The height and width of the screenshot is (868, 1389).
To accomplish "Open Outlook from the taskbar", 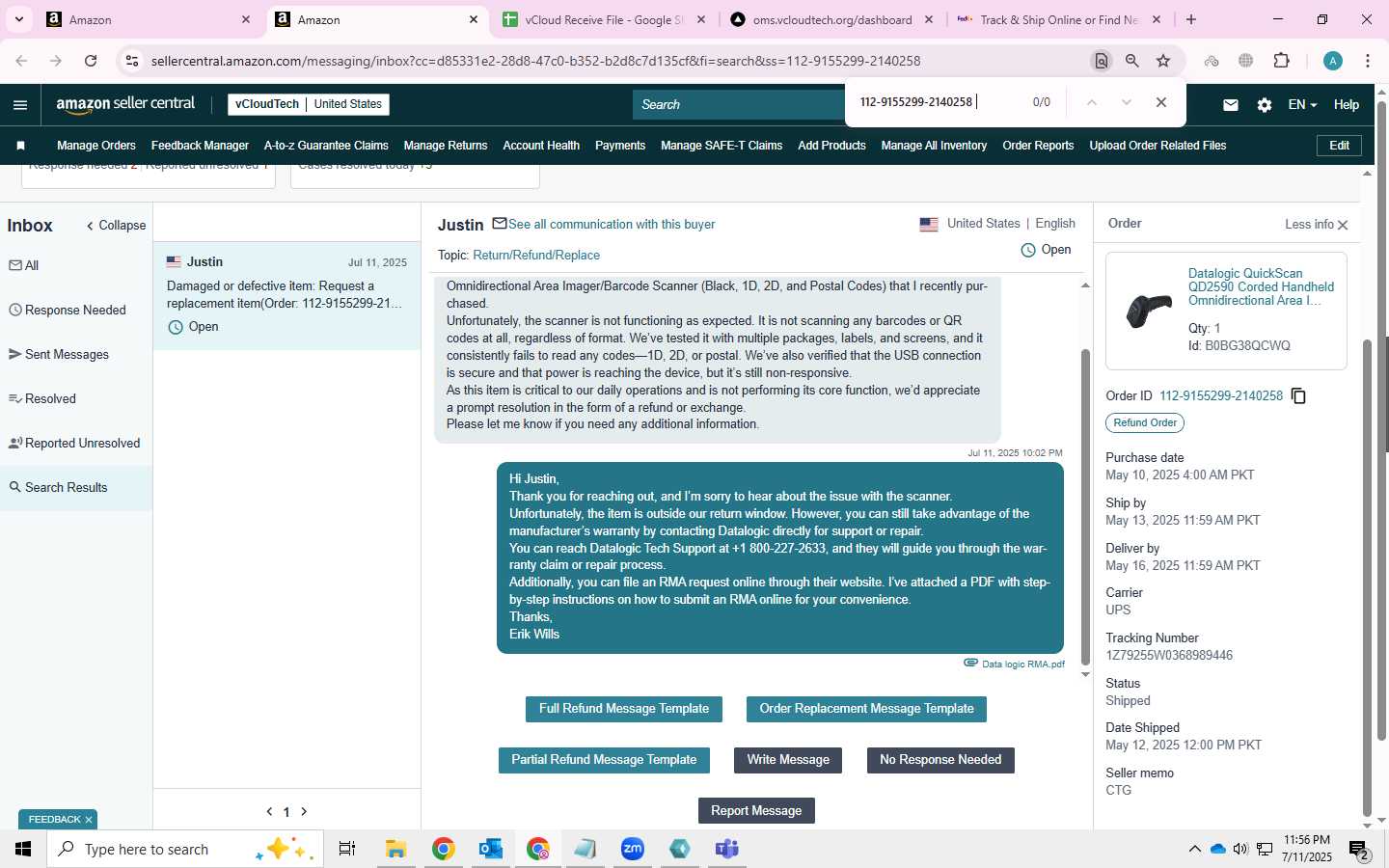I will pos(491,849).
